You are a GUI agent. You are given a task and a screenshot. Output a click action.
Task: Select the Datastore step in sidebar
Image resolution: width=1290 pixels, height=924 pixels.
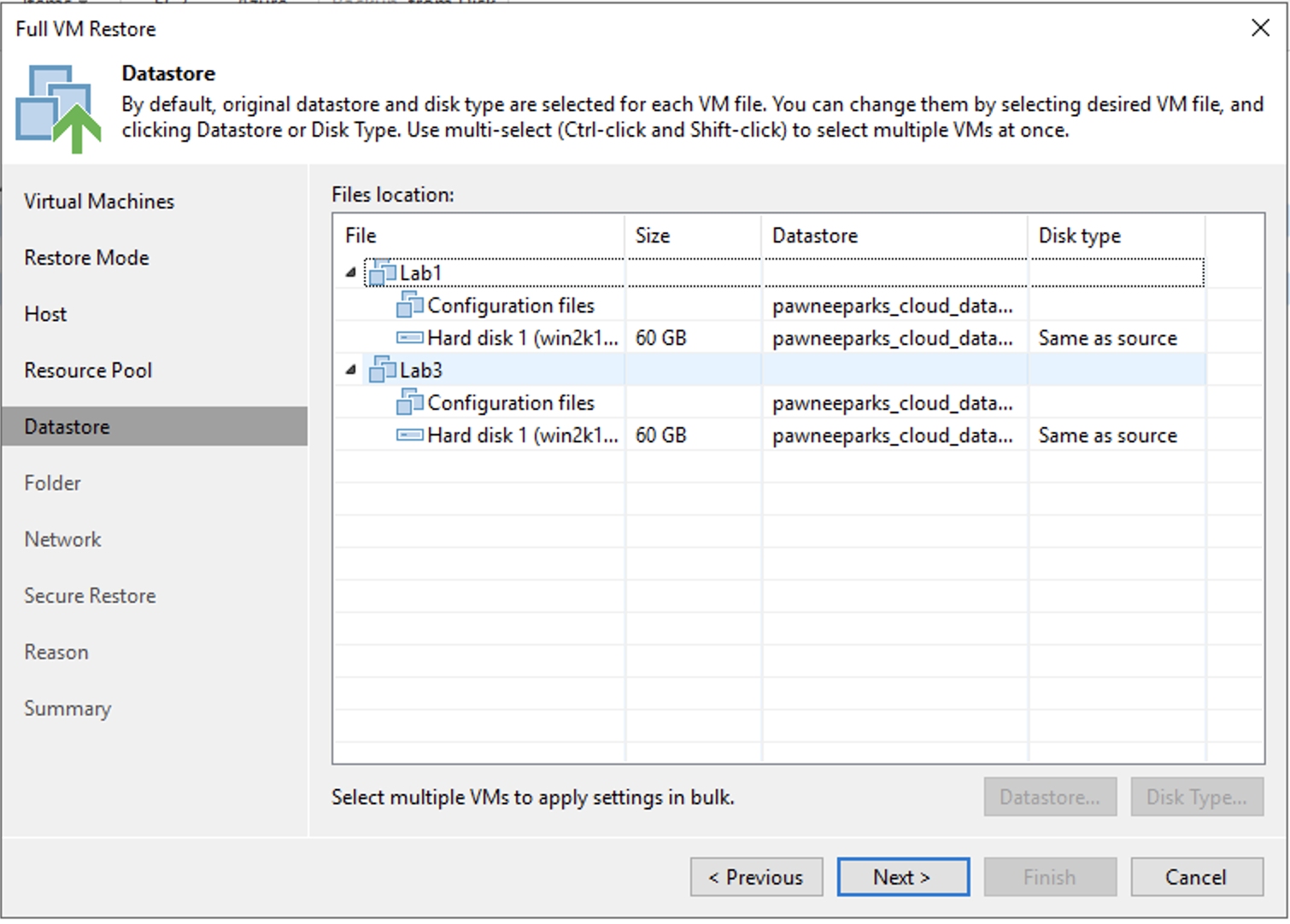[x=155, y=426]
